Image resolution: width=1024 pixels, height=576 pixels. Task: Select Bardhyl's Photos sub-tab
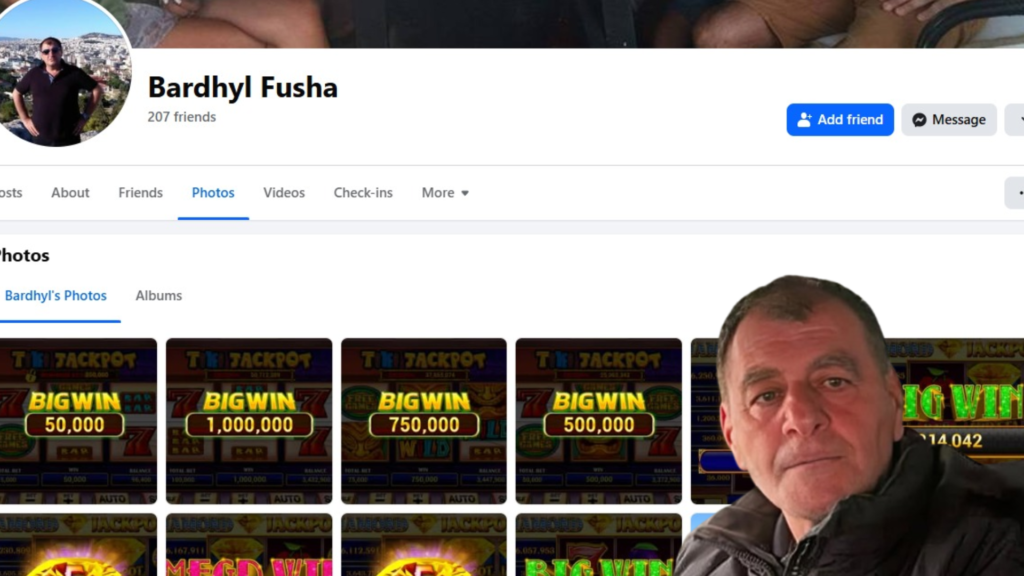pos(56,296)
